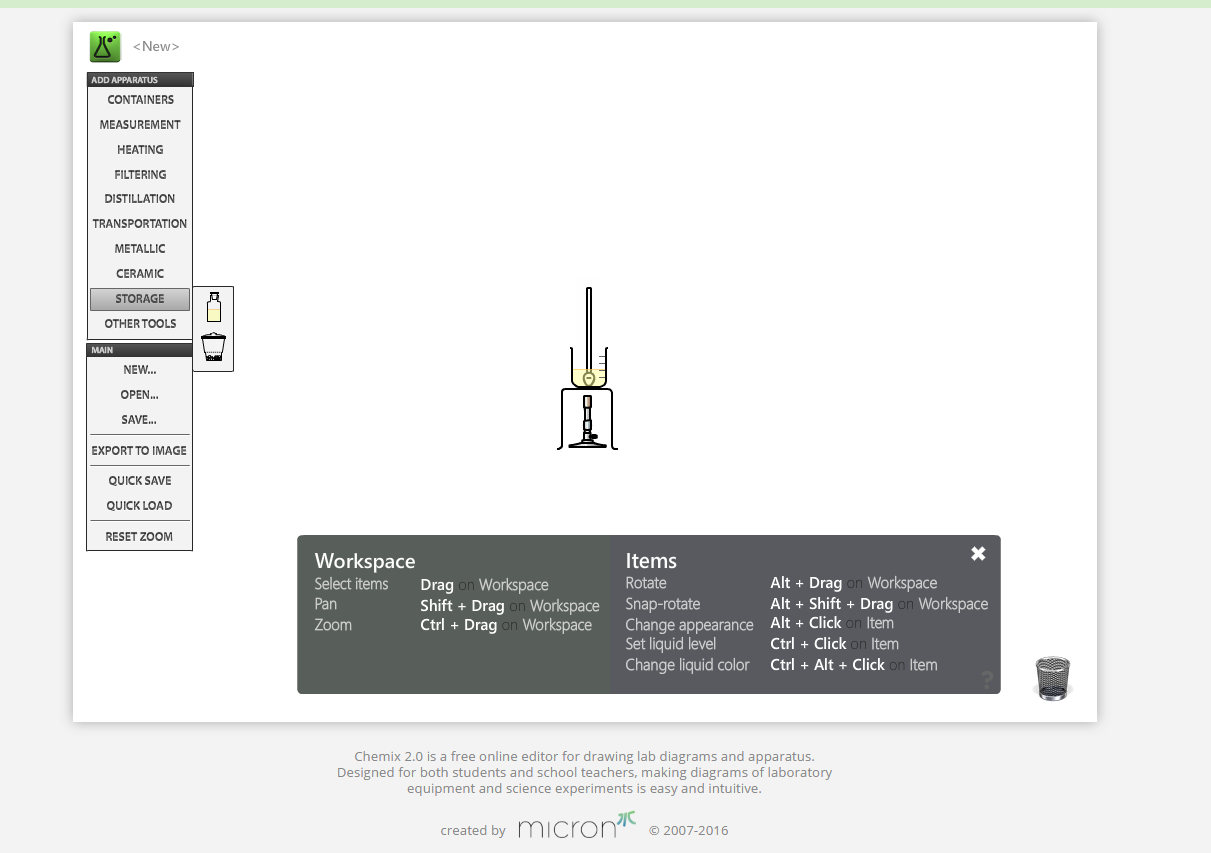Screen dimensions: 1211x853
Task: Click the Workspace heading in help panel
Action: pyautogui.click(x=365, y=561)
